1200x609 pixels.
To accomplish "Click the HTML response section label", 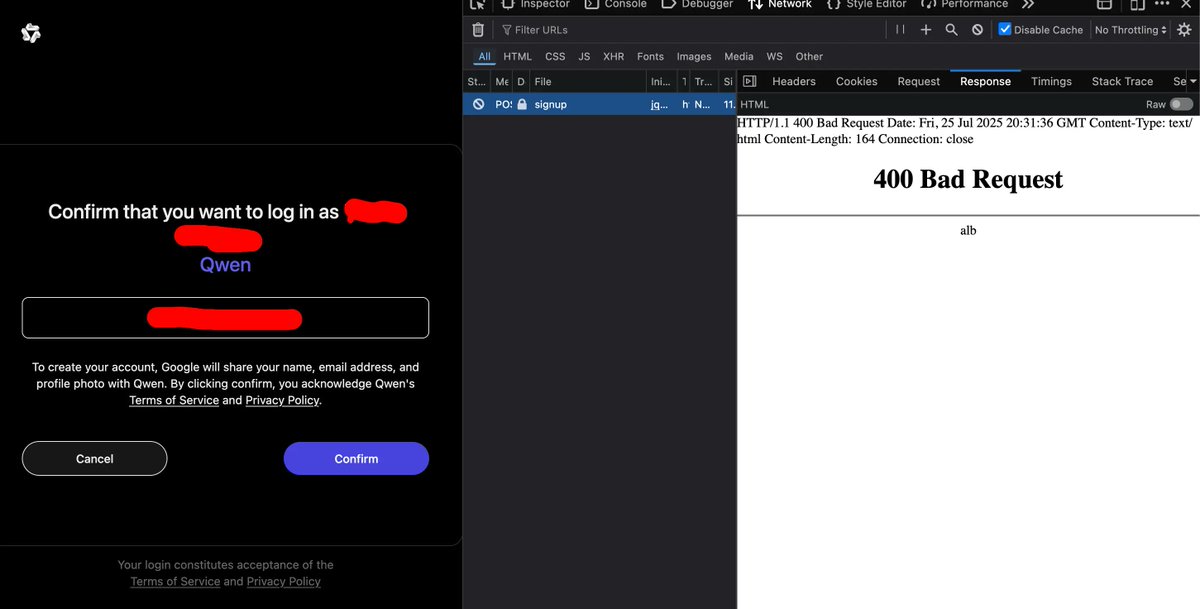I will tap(754, 104).
